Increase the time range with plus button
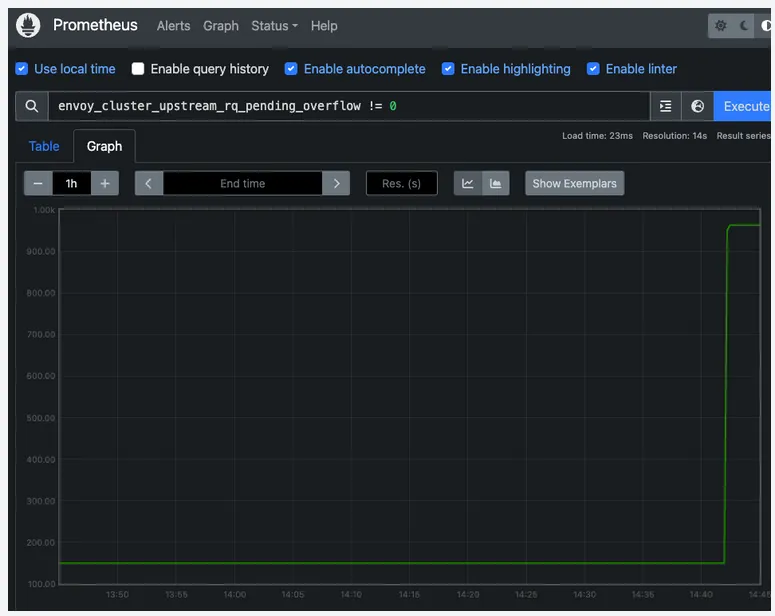775x616 pixels. [x=105, y=183]
